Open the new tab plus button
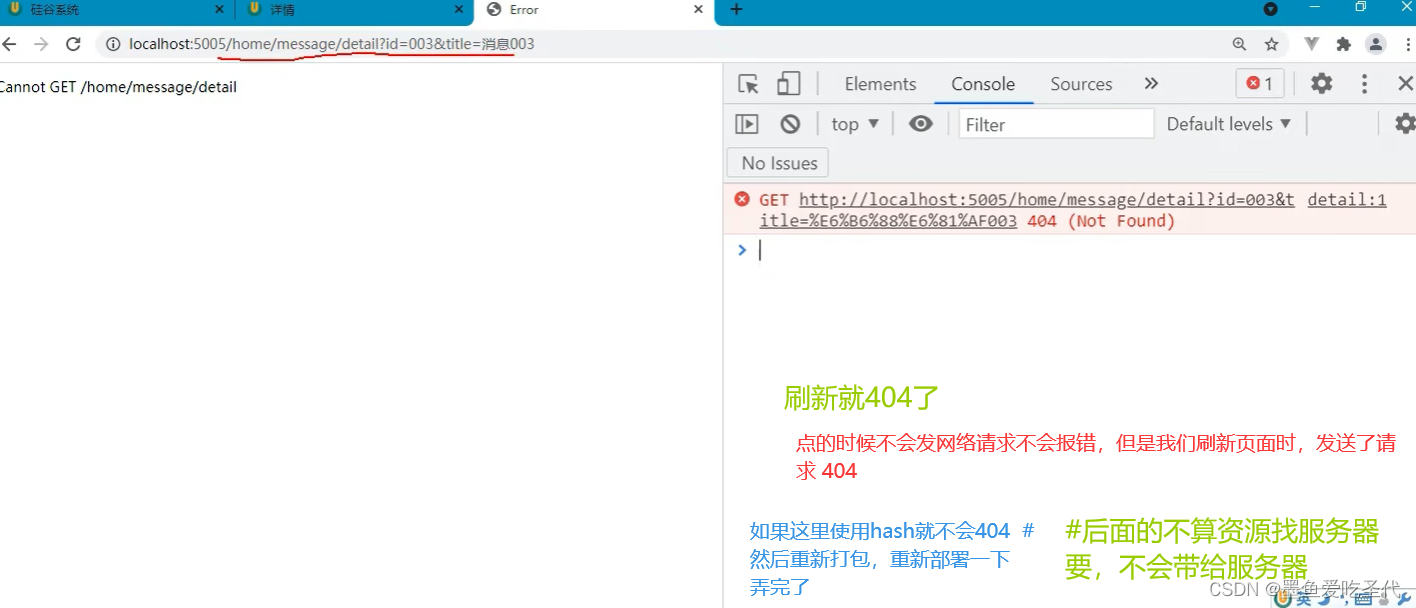The image size is (1416, 608). tap(736, 9)
